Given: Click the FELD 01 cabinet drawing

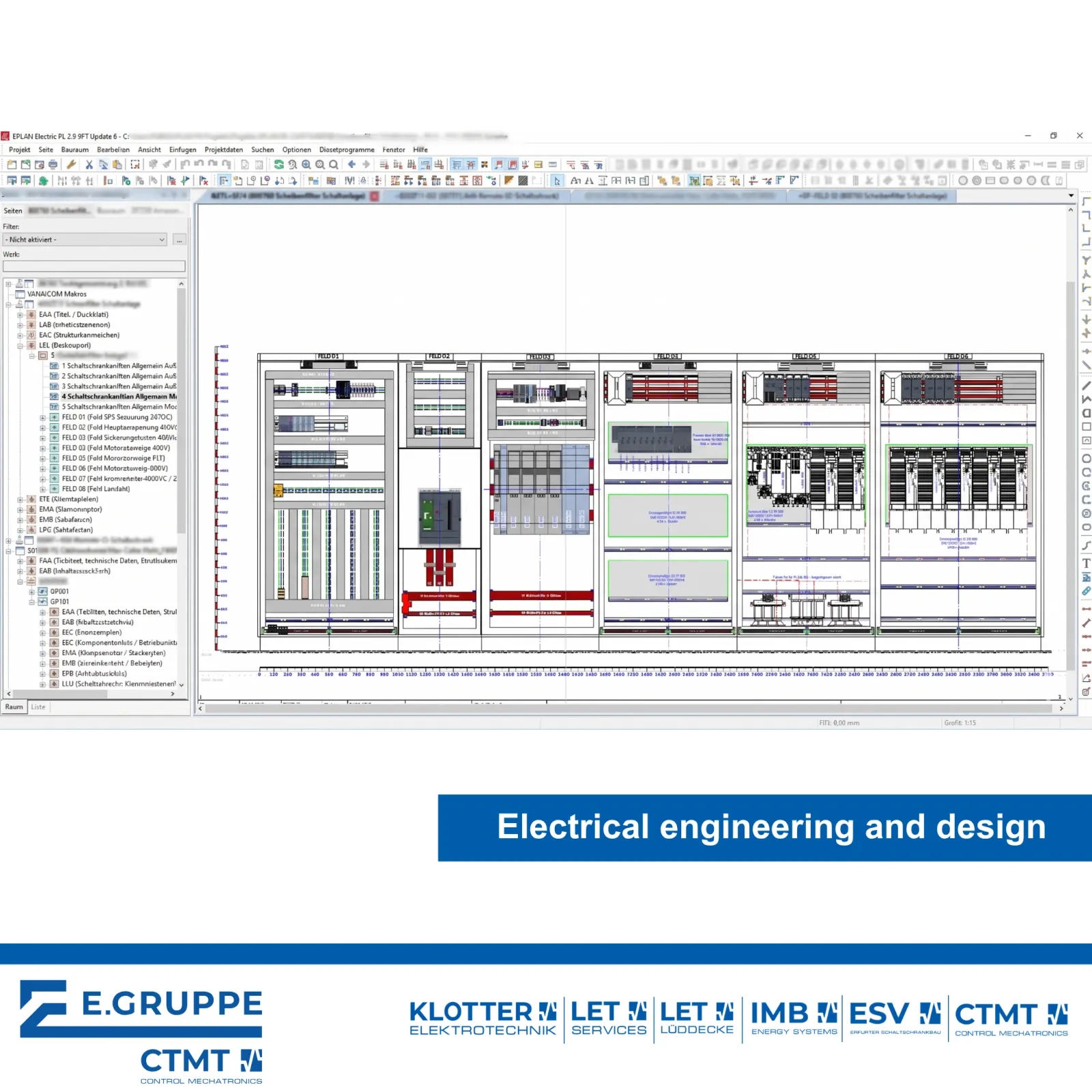Looking at the screenshot, I should point(328,495).
